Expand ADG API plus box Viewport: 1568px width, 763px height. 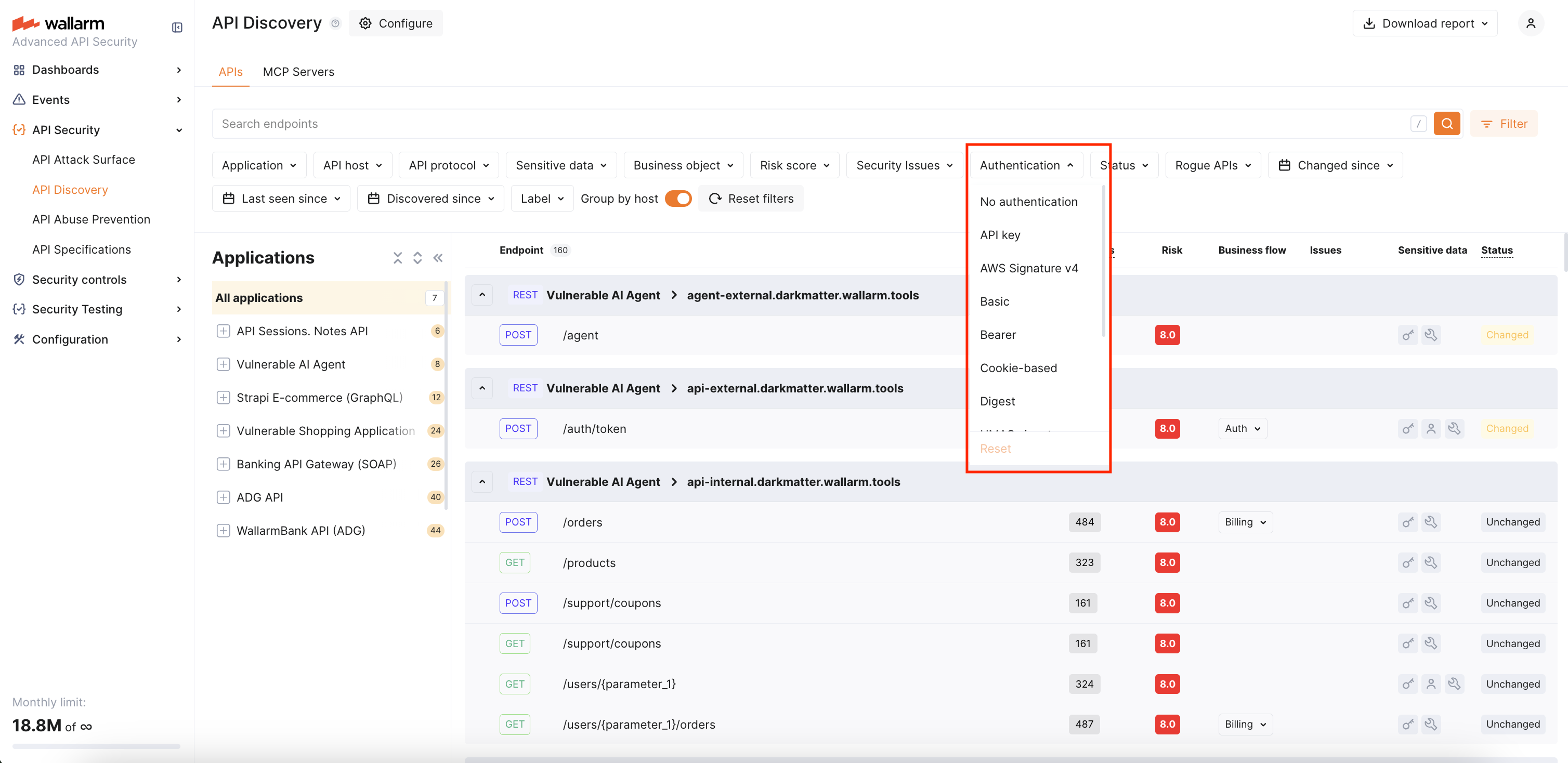pyautogui.click(x=224, y=497)
